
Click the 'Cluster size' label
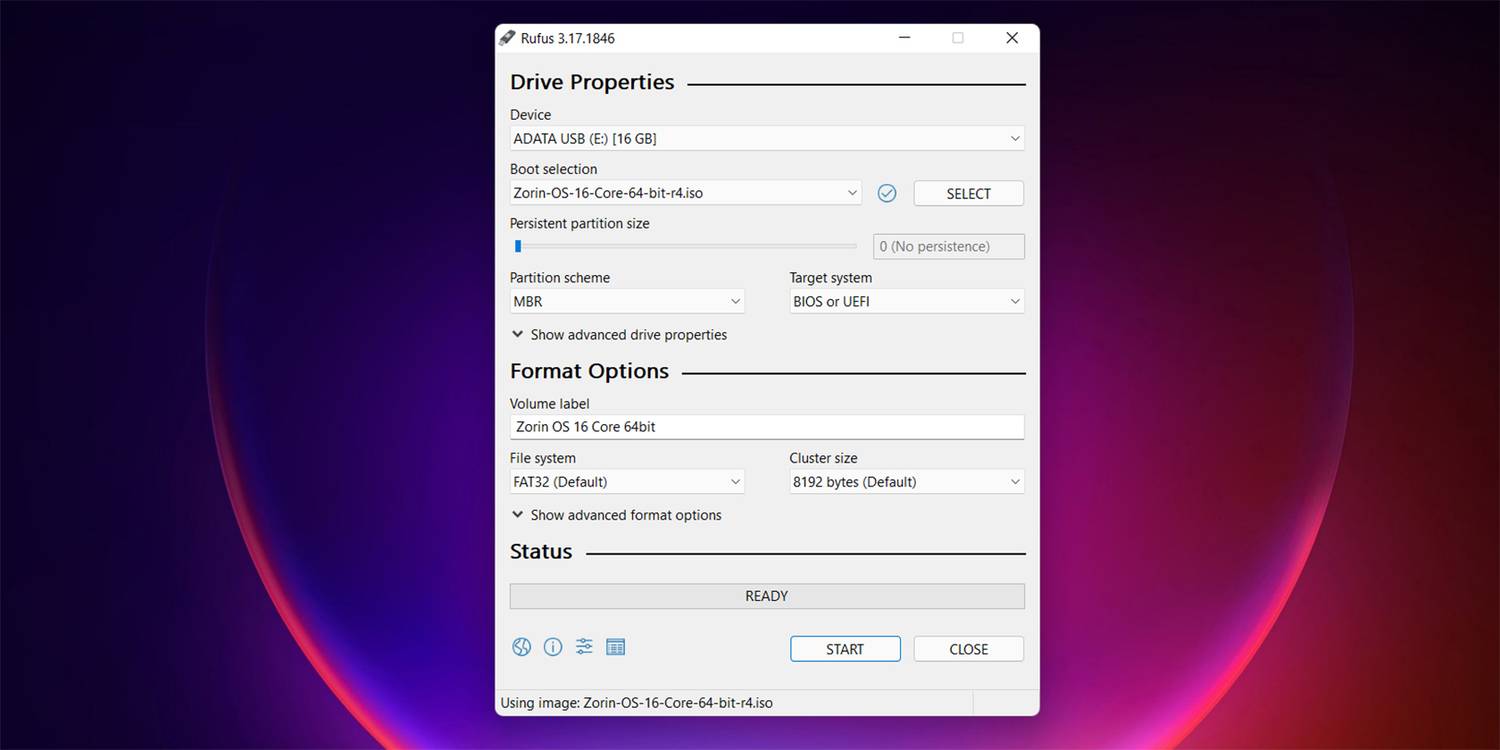(x=824, y=458)
